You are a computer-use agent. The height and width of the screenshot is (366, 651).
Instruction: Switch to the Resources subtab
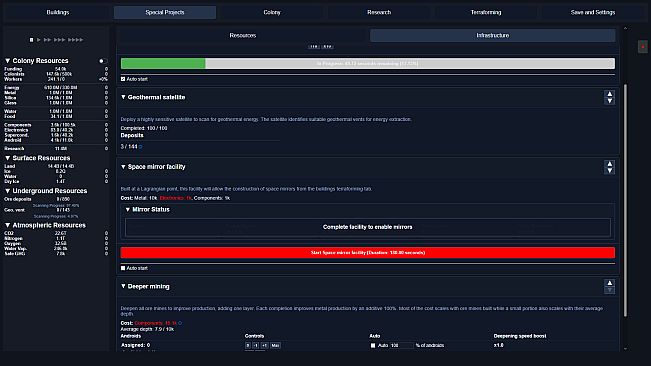coord(243,35)
